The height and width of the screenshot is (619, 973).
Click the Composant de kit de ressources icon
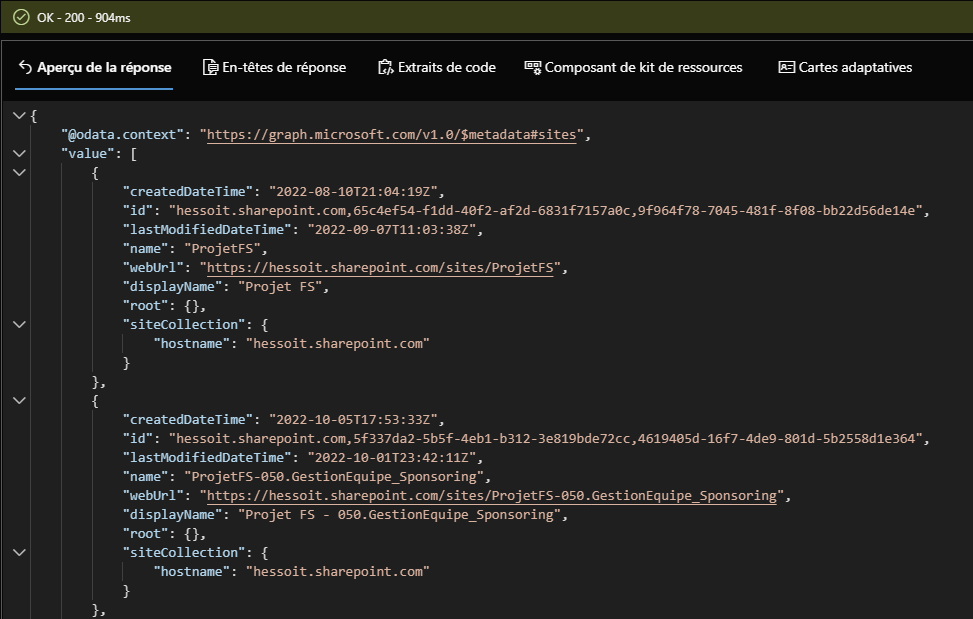[532, 67]
